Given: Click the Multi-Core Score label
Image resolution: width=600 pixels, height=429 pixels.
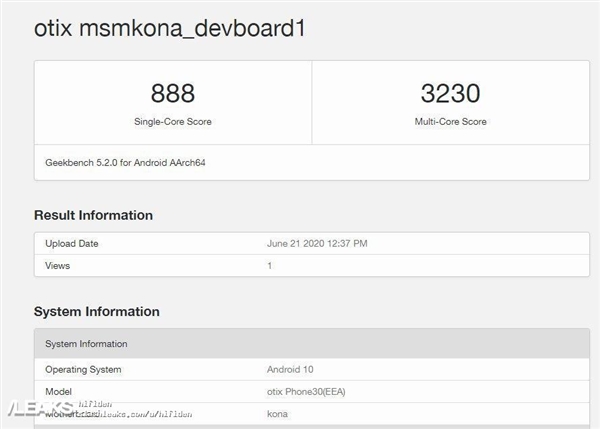Looking at the screenshot, I should (450, 122).
